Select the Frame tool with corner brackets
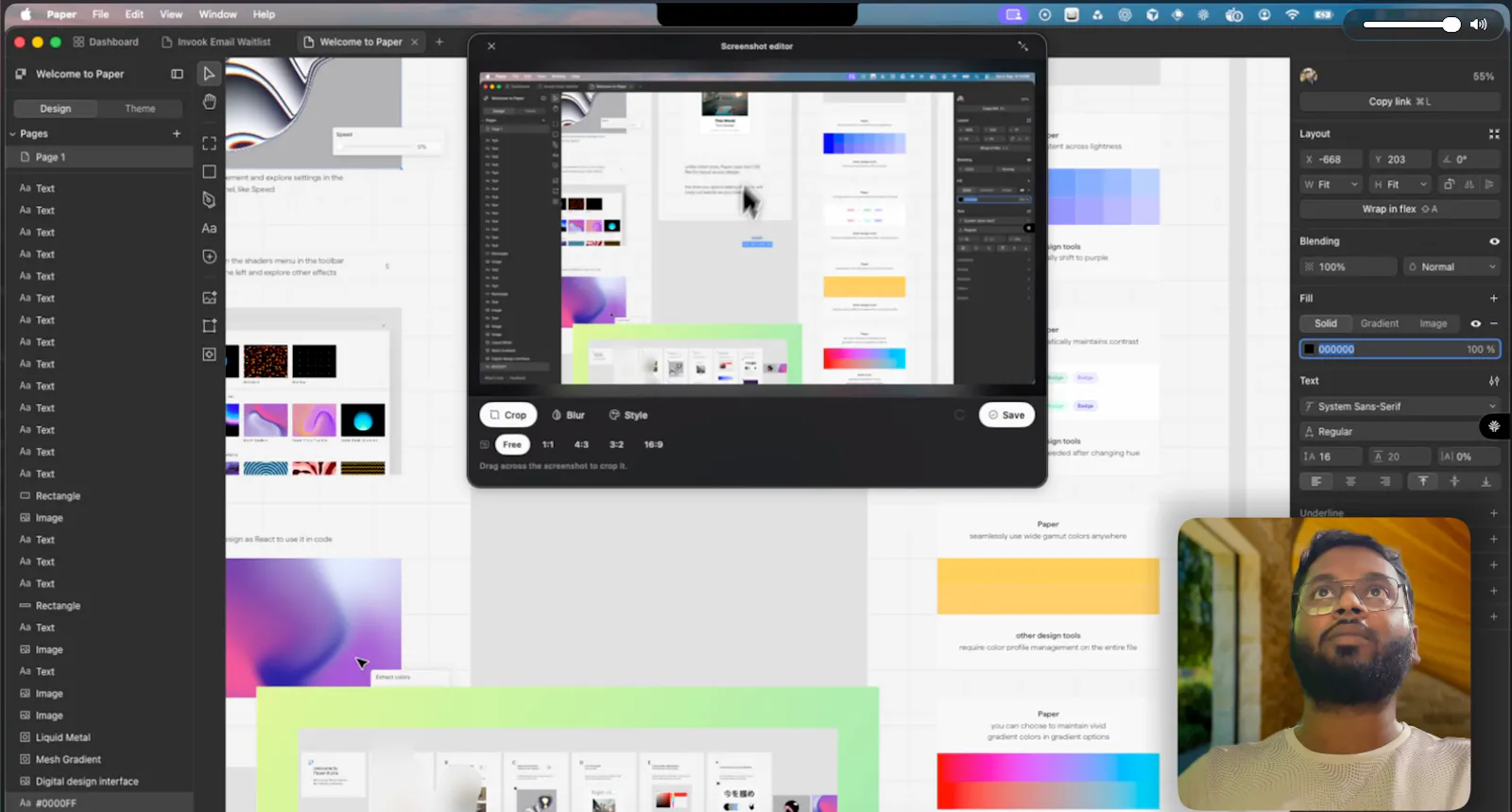The height and width of the screenshot is (812, 1512). coord(209,144)
